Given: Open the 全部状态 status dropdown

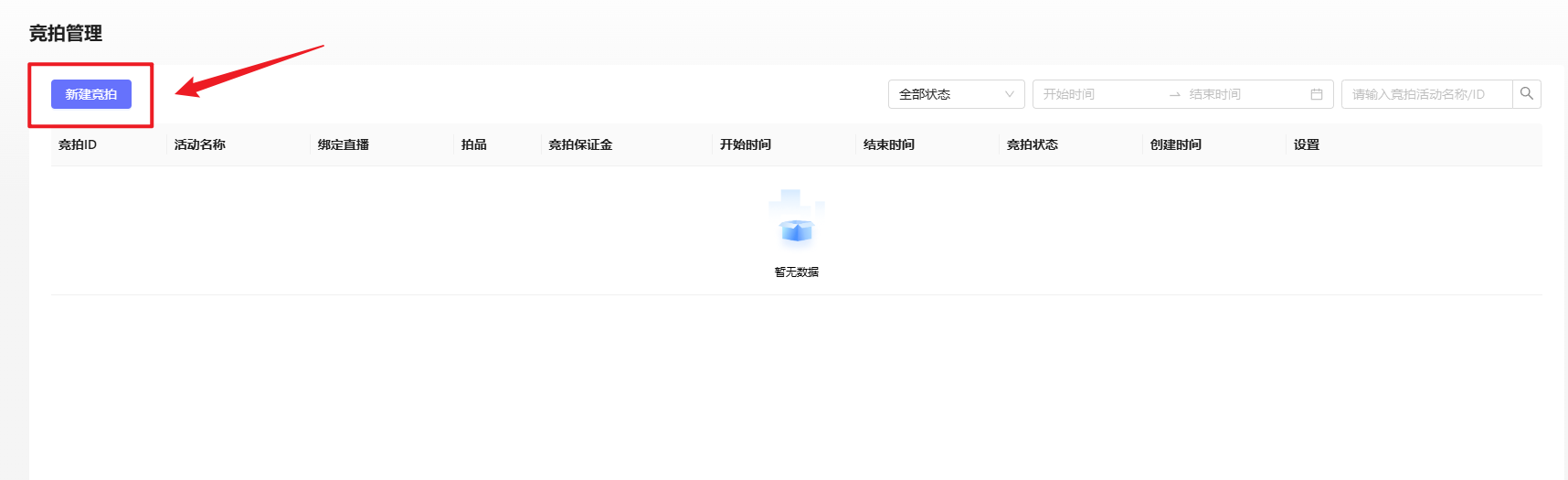Looking at the screenshot, I should 956,94.
